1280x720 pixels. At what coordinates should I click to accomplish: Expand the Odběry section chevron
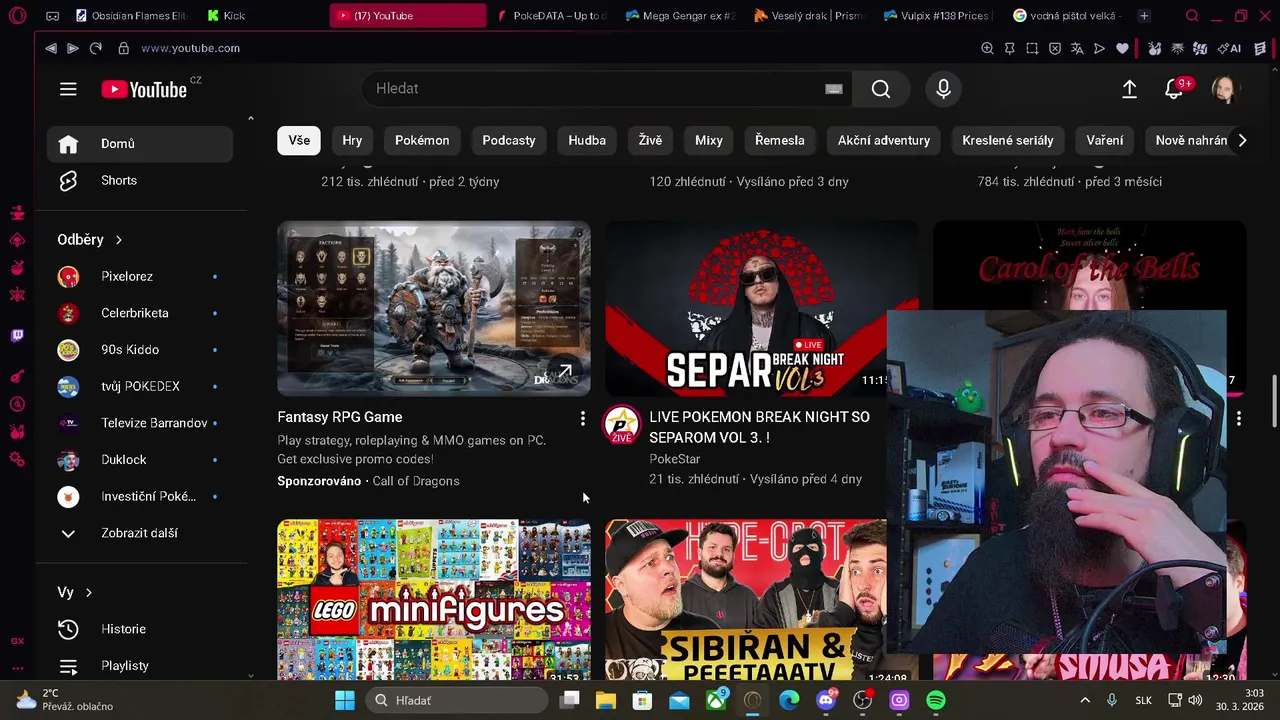point(118,240)
